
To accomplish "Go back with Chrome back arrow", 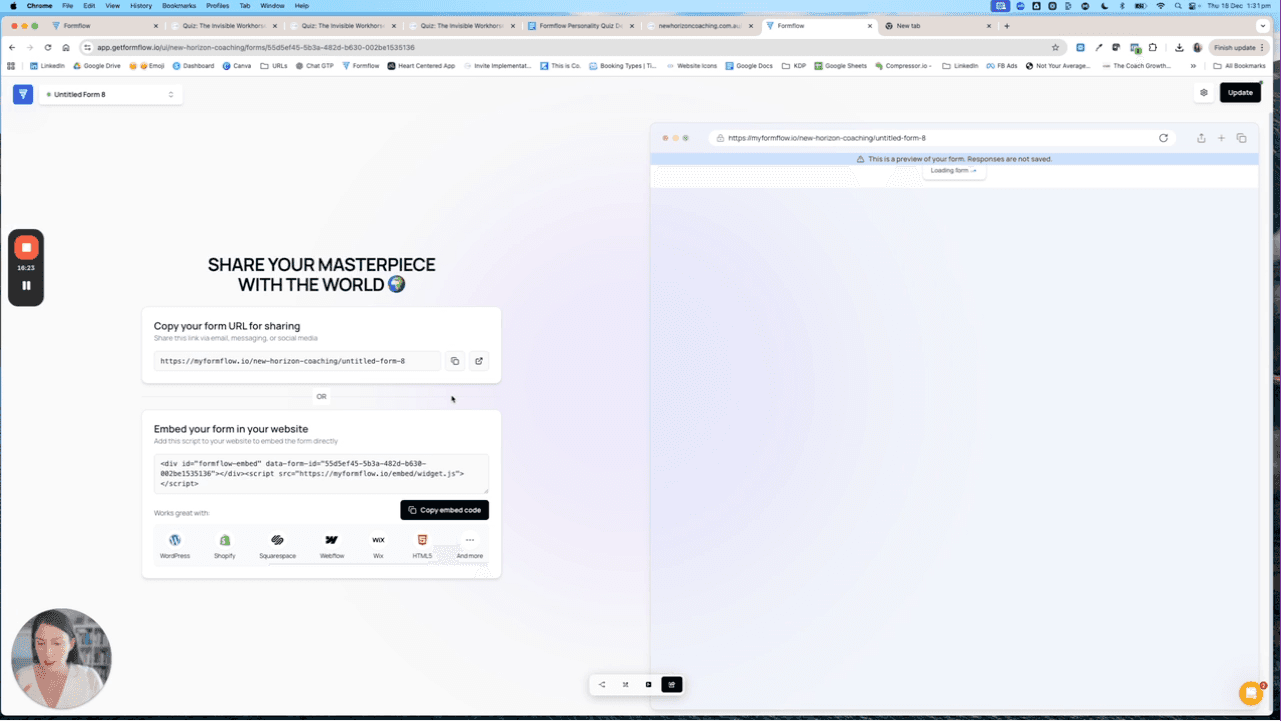I will (12, 47).
